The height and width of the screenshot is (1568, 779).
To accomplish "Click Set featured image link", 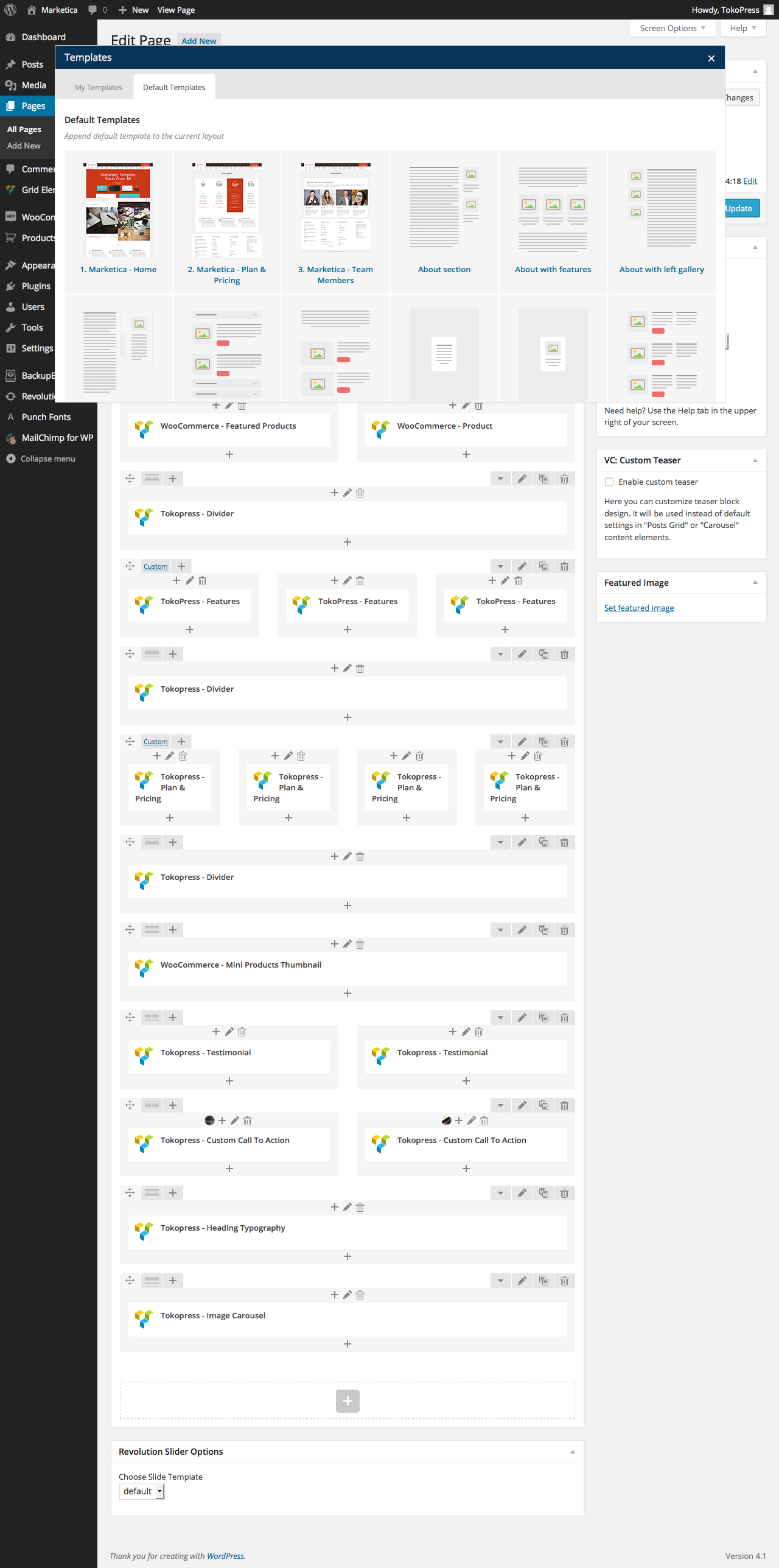I will (x=639, y=608).
